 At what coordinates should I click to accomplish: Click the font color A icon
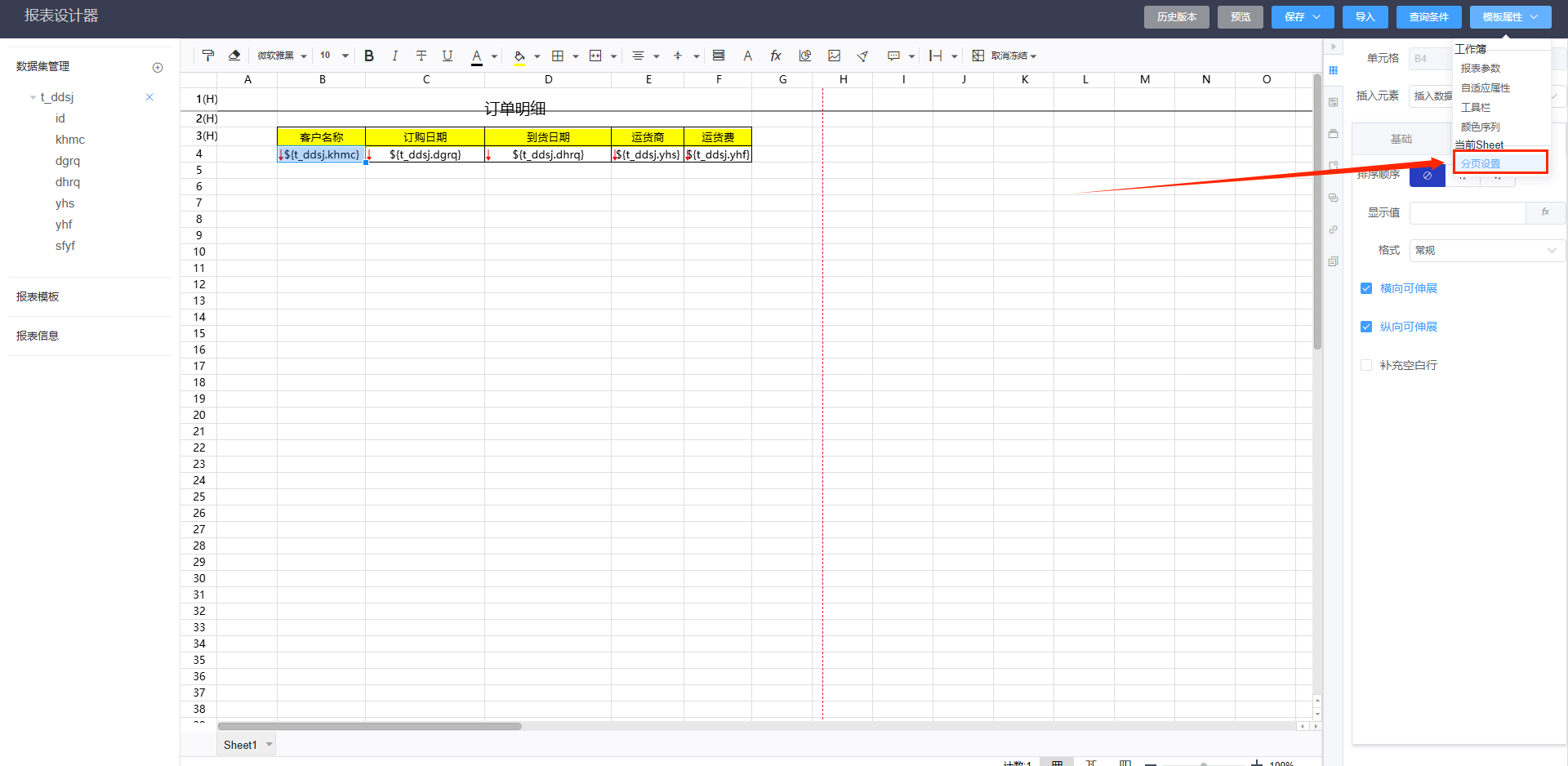[x=477, y=56]
